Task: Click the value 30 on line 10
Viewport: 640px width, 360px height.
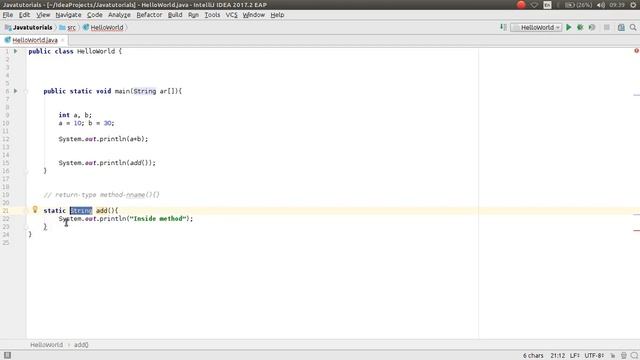Action: point(107,123)
